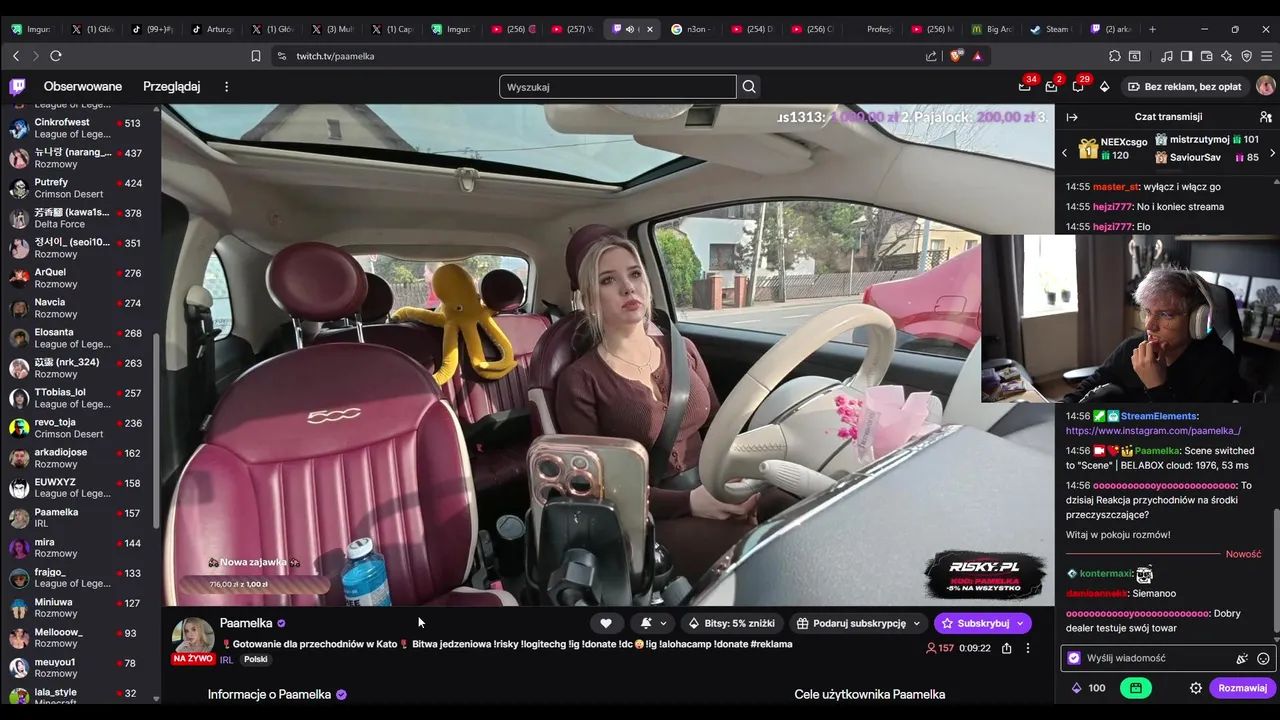
Task: Open revo_toja channel in the sidebar
Action: point(79,428)
